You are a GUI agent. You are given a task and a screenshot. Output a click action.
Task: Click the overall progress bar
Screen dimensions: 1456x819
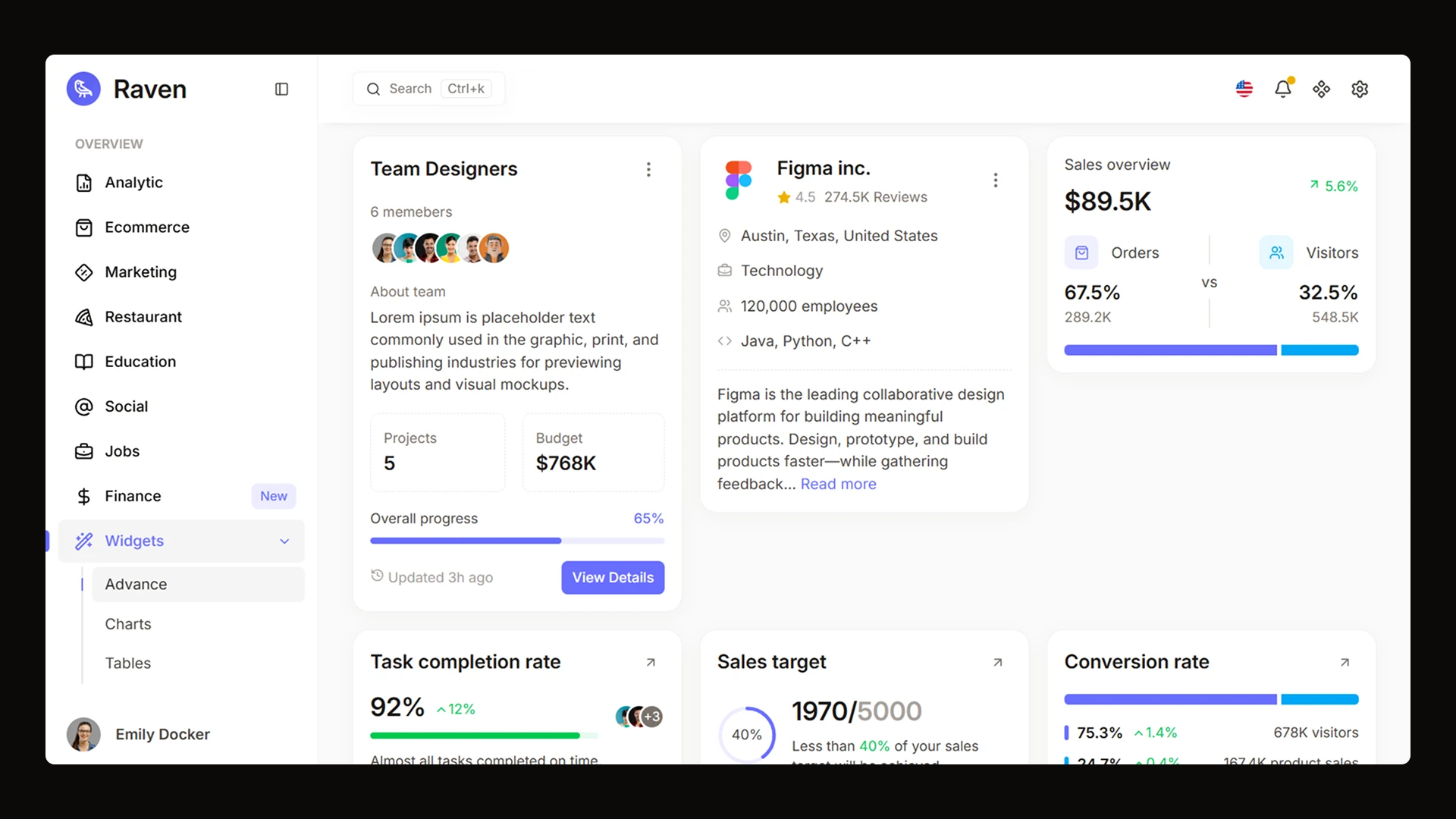point(517,541)
